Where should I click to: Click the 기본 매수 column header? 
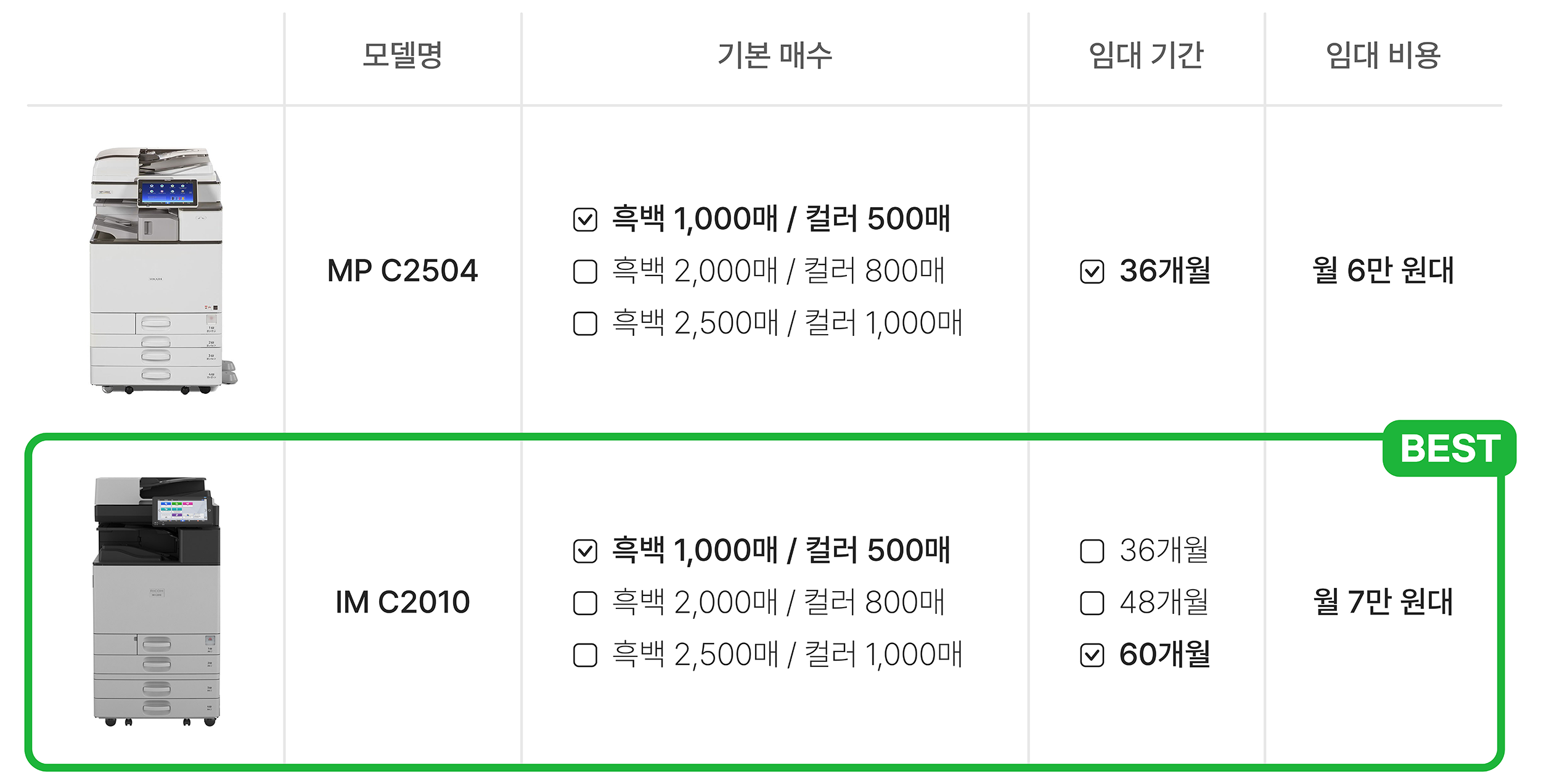pos(775,55)
